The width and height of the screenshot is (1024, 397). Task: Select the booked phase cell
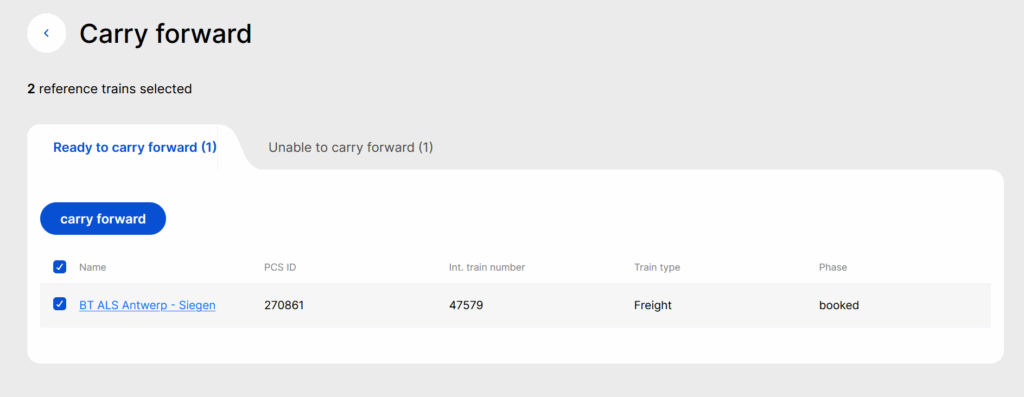pyautogui.click(x=839, y=305)
